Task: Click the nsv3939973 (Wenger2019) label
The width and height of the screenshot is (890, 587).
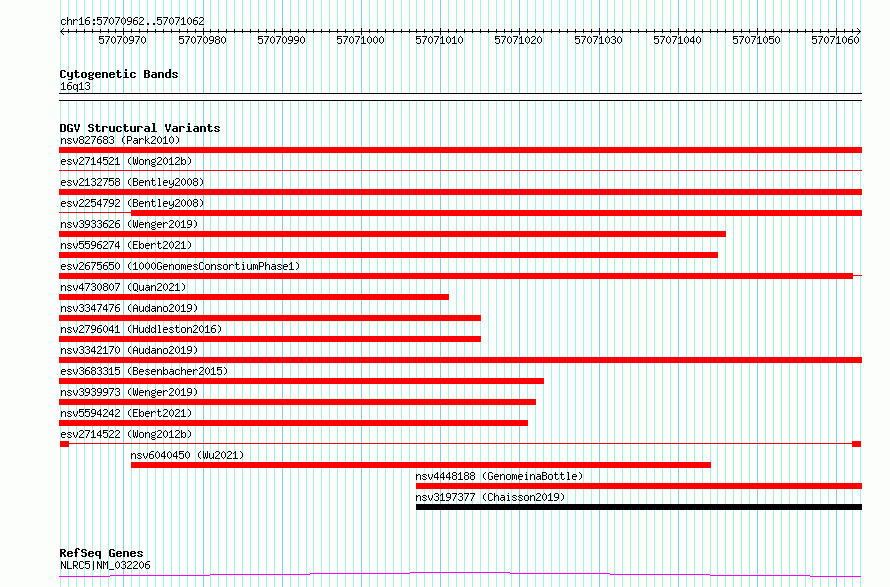Action: tap(129, 392)
